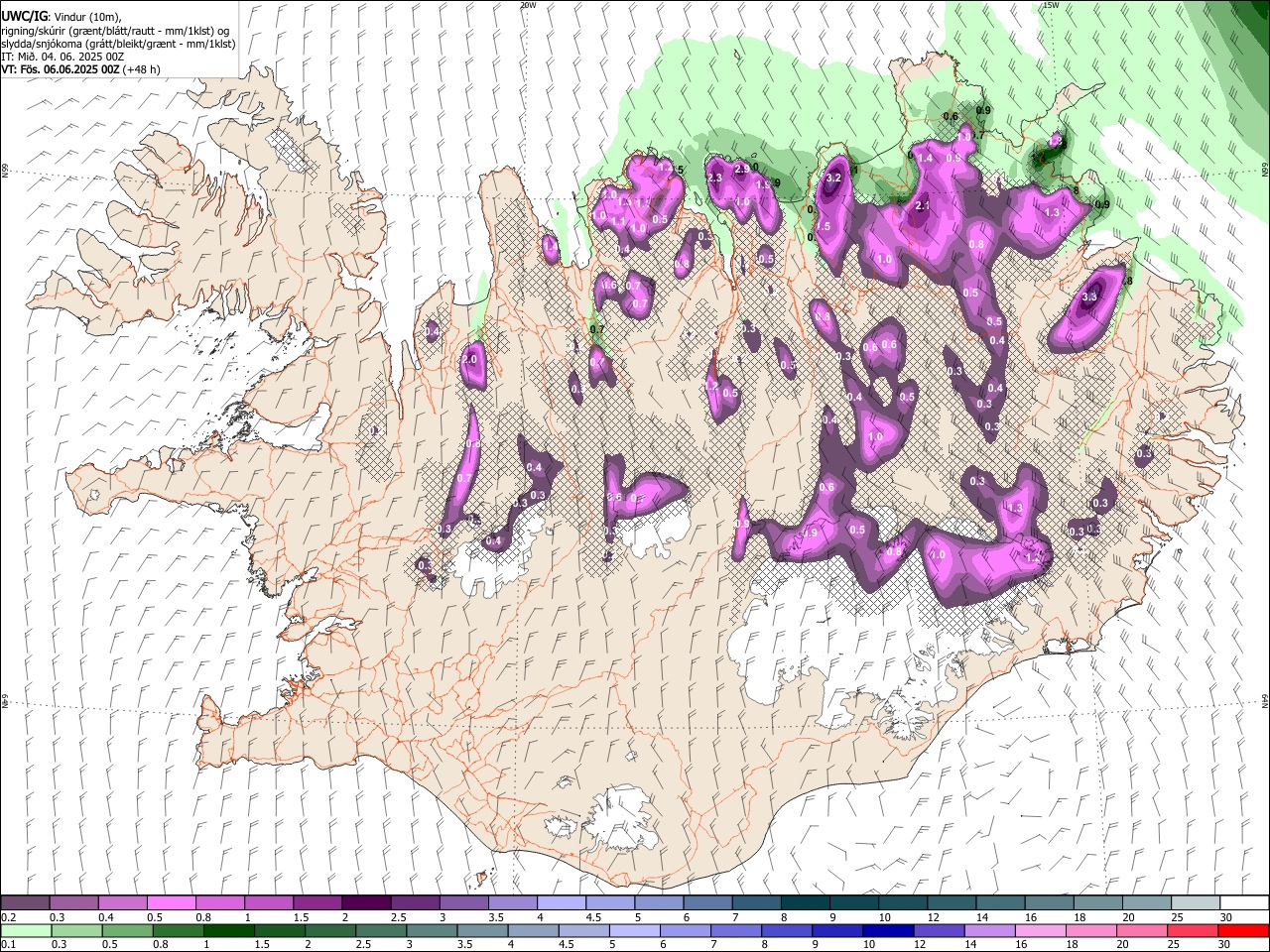Pick the lavender swatch between 4 and 4.5, purple scale
Screen dimensions: 1270x952
click(x=562, y=903)
